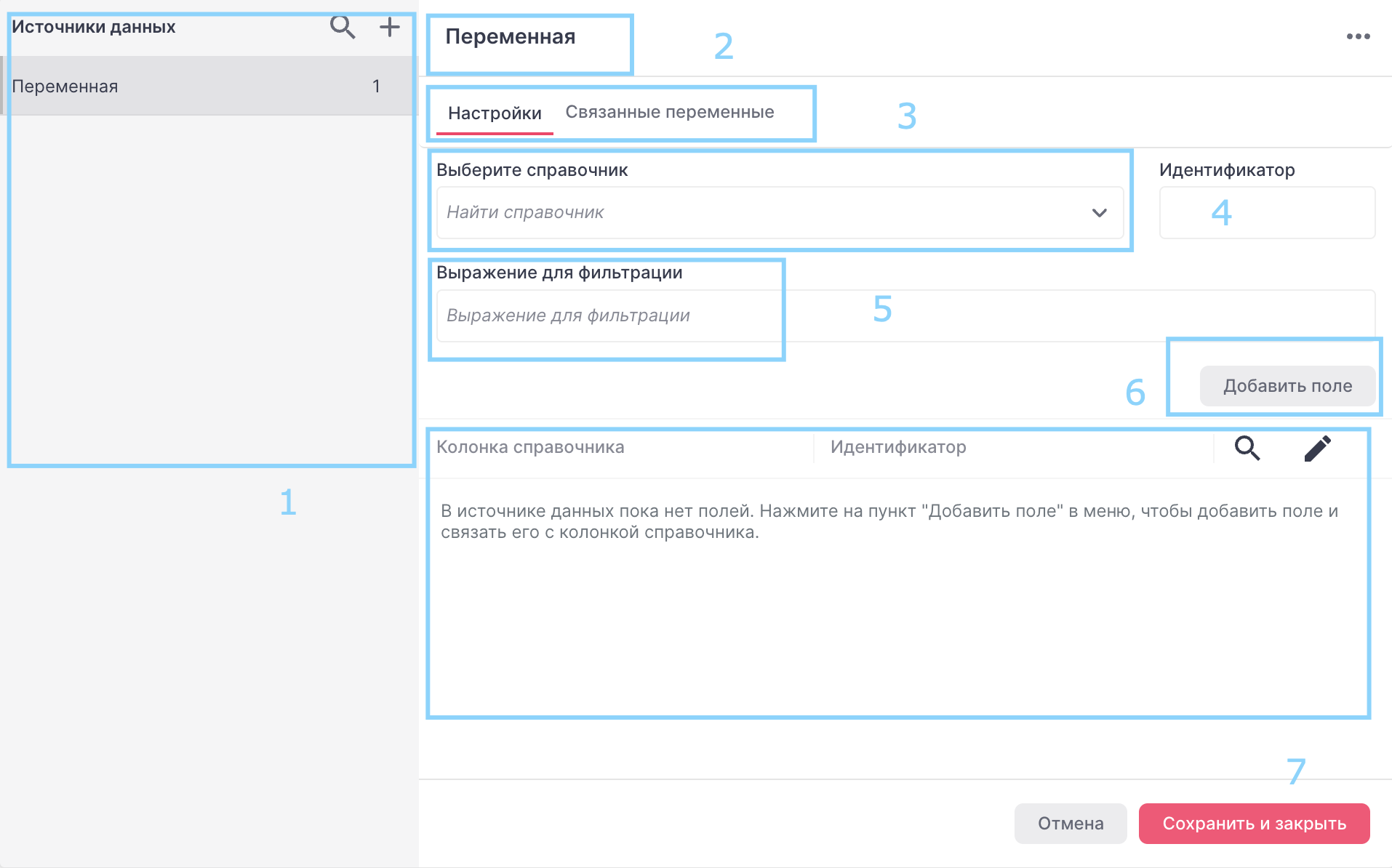1392x868 pixels.
Task: Click the pencil edit icon in the table header
Action: pos(1317,448)
